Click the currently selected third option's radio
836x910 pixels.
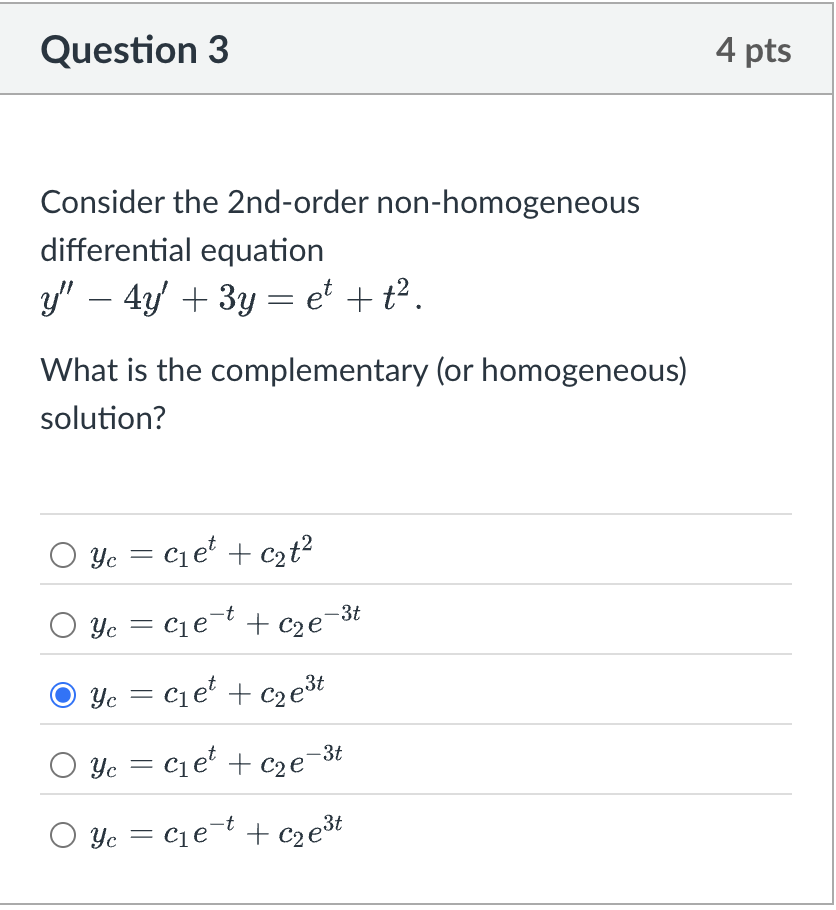tap(62, 693)
